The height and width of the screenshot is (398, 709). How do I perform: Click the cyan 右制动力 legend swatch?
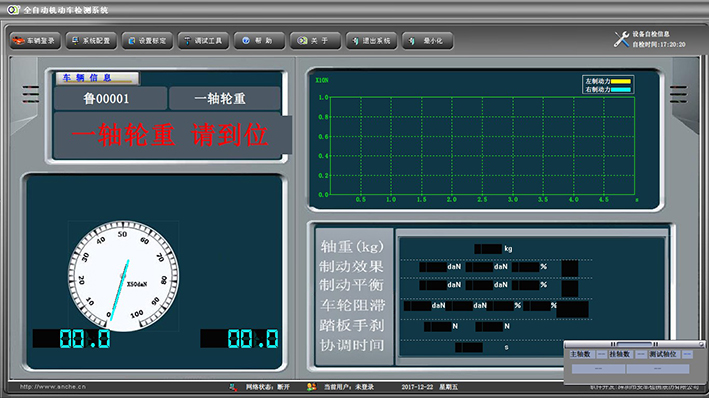click(x=620, y=90)
